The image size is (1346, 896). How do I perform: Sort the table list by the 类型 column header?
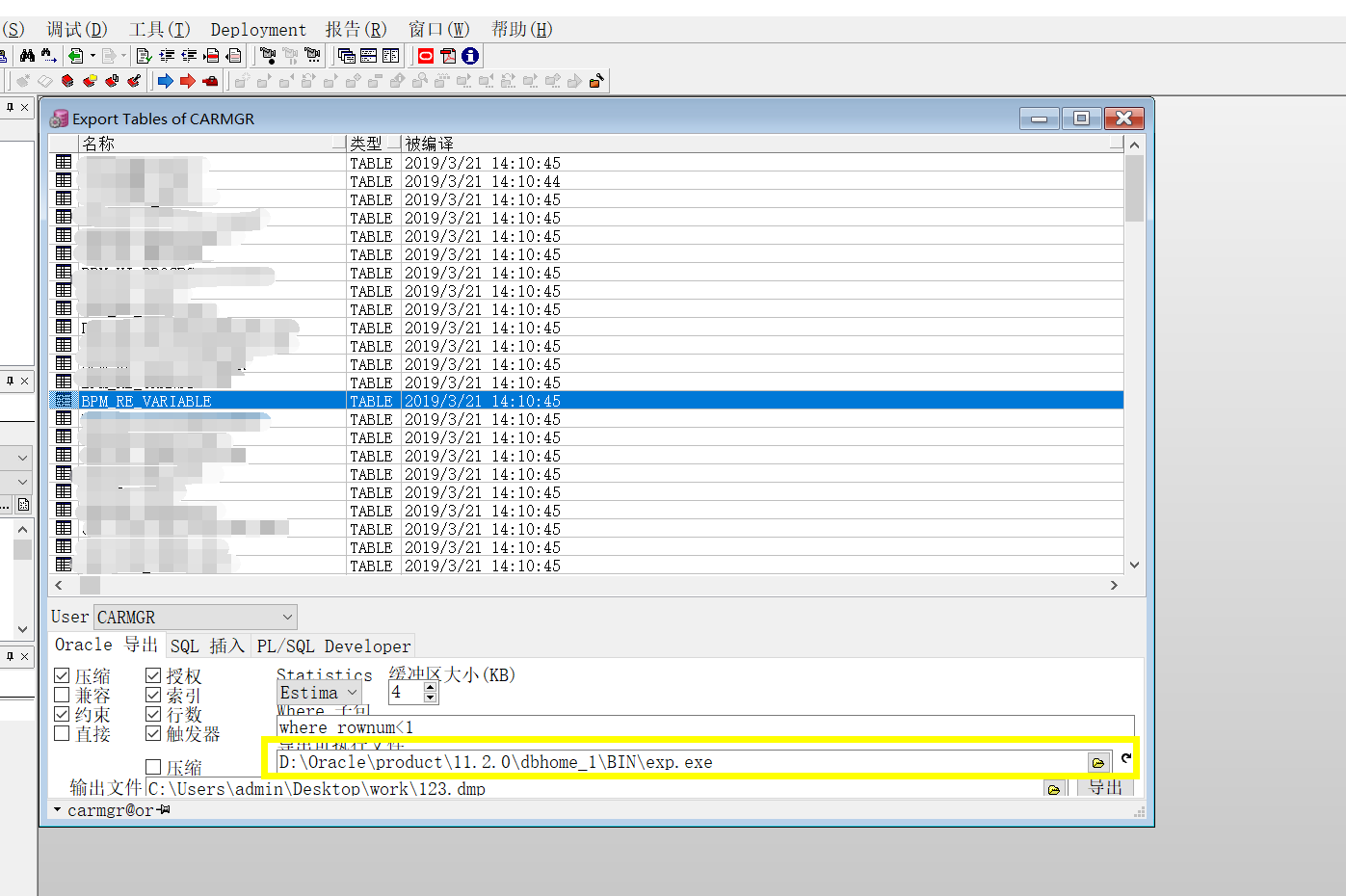pos(373,144)
